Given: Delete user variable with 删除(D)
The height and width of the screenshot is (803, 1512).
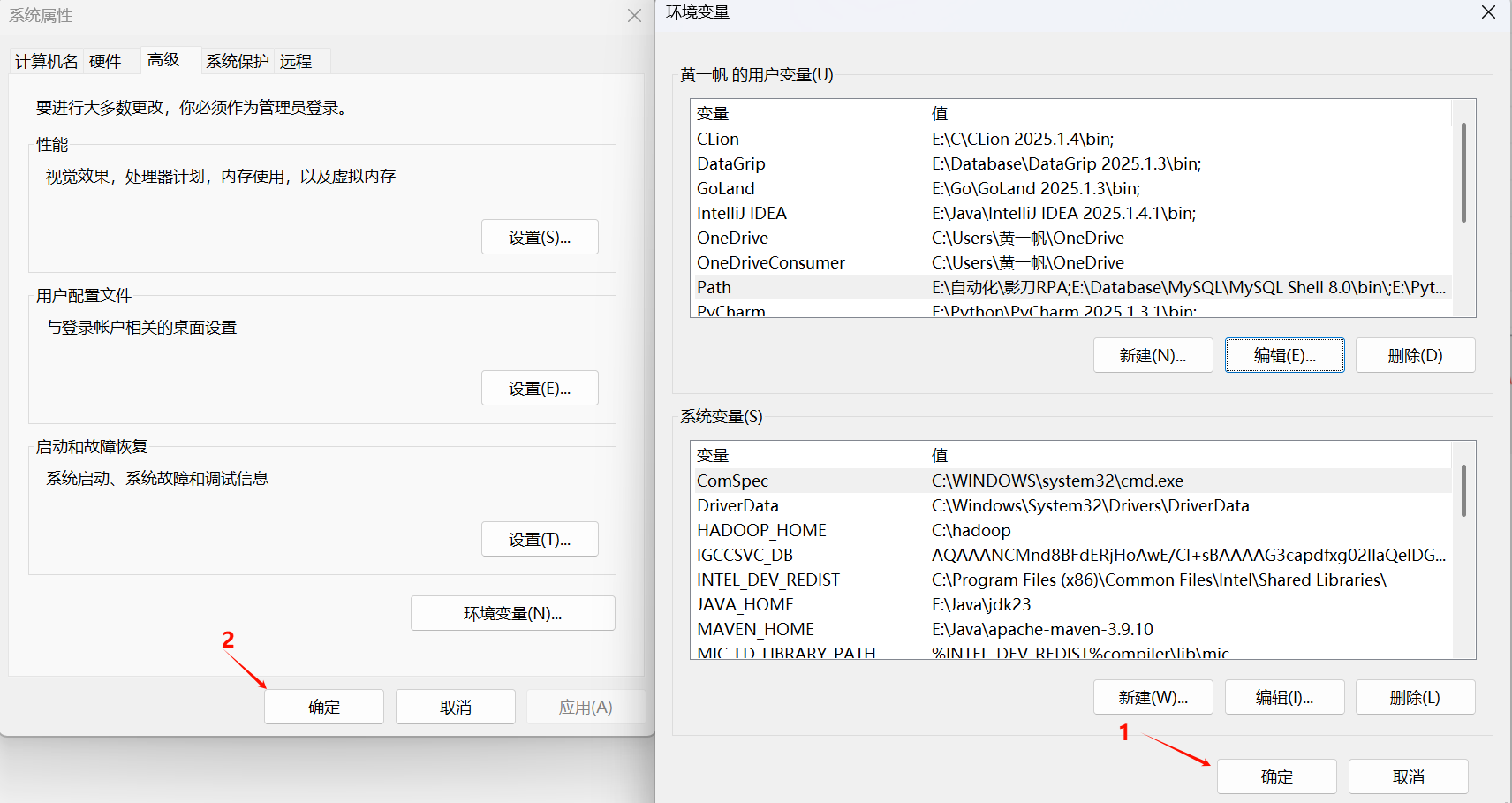Looking at the screenshot, I should 1415,356.
